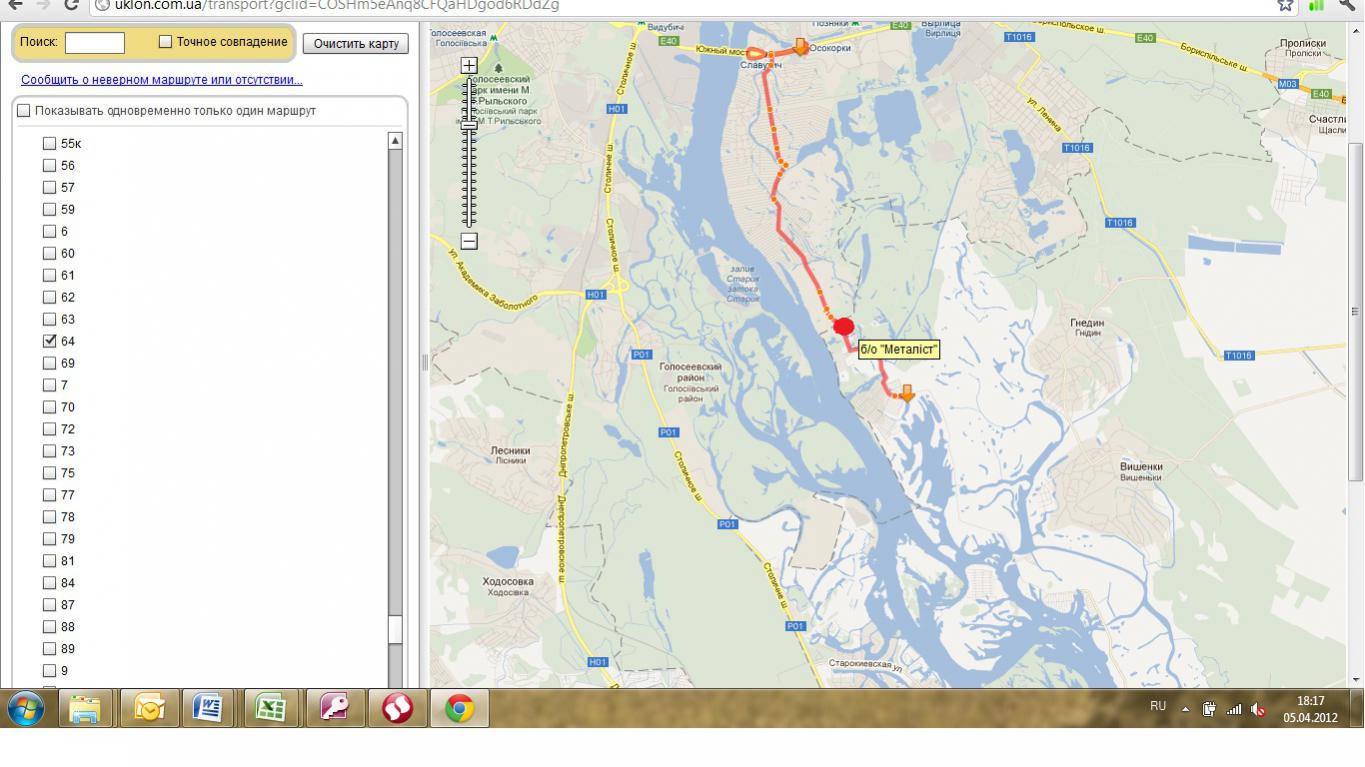
Task: Click the route 78 label
Action: pos(68,517)
